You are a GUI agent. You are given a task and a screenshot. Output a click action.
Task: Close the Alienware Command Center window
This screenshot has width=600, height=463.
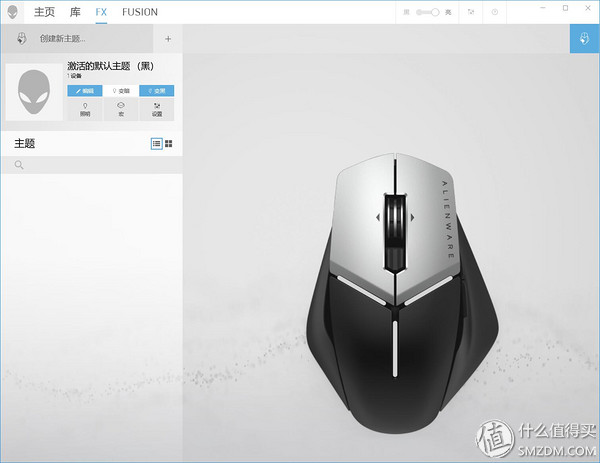588,8
